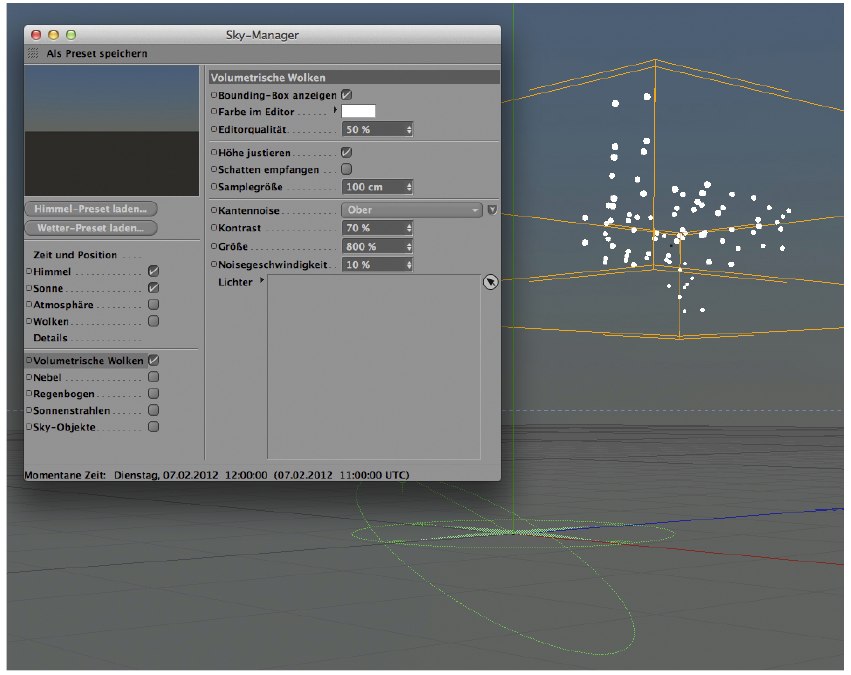Enable the Nebel checkbox

coord(154,378)
